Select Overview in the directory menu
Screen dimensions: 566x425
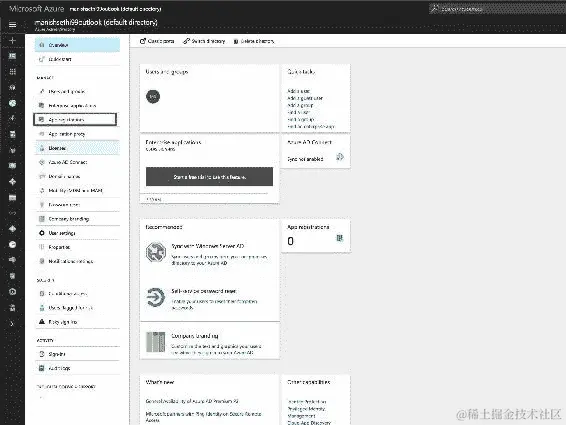[77, 45]
